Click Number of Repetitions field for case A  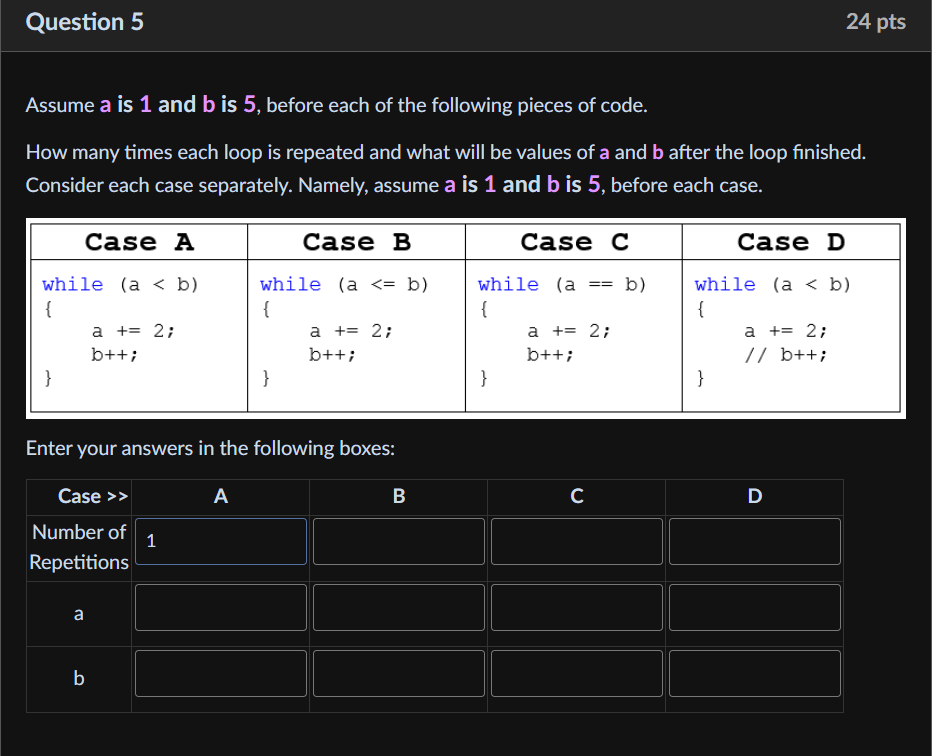point(221,541)
